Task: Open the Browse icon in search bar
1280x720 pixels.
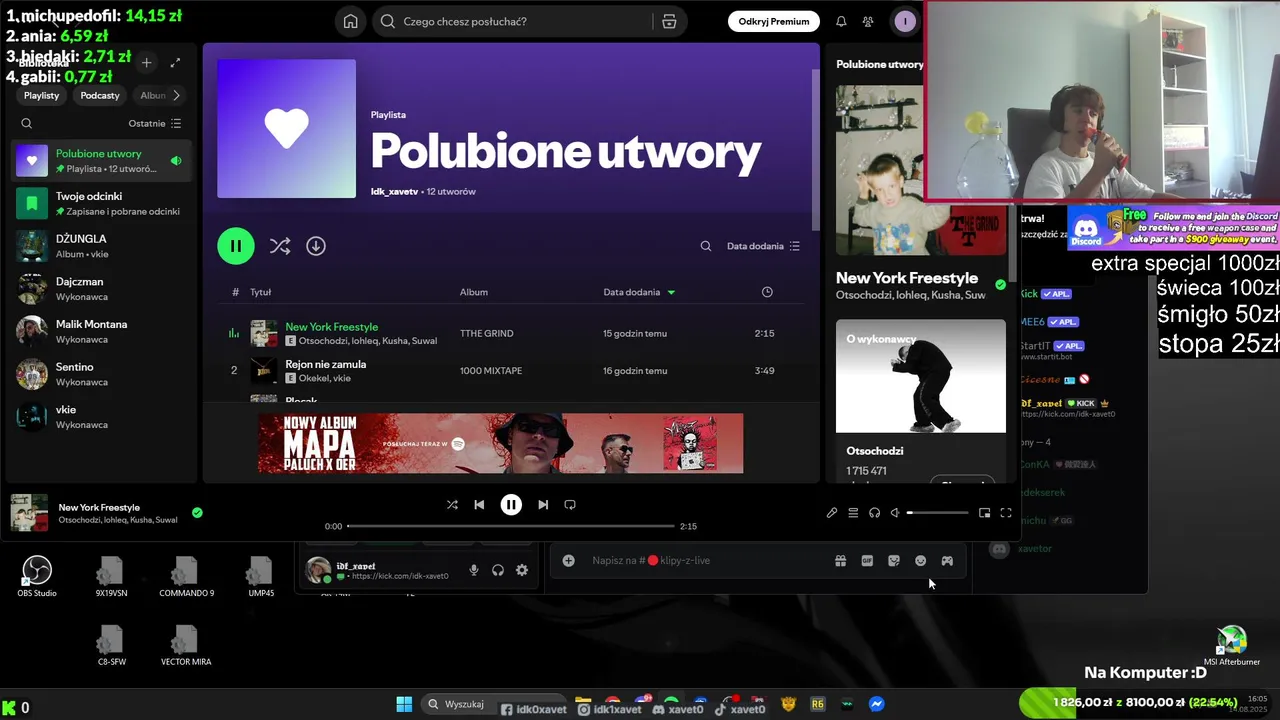Action: pos(669,21)
